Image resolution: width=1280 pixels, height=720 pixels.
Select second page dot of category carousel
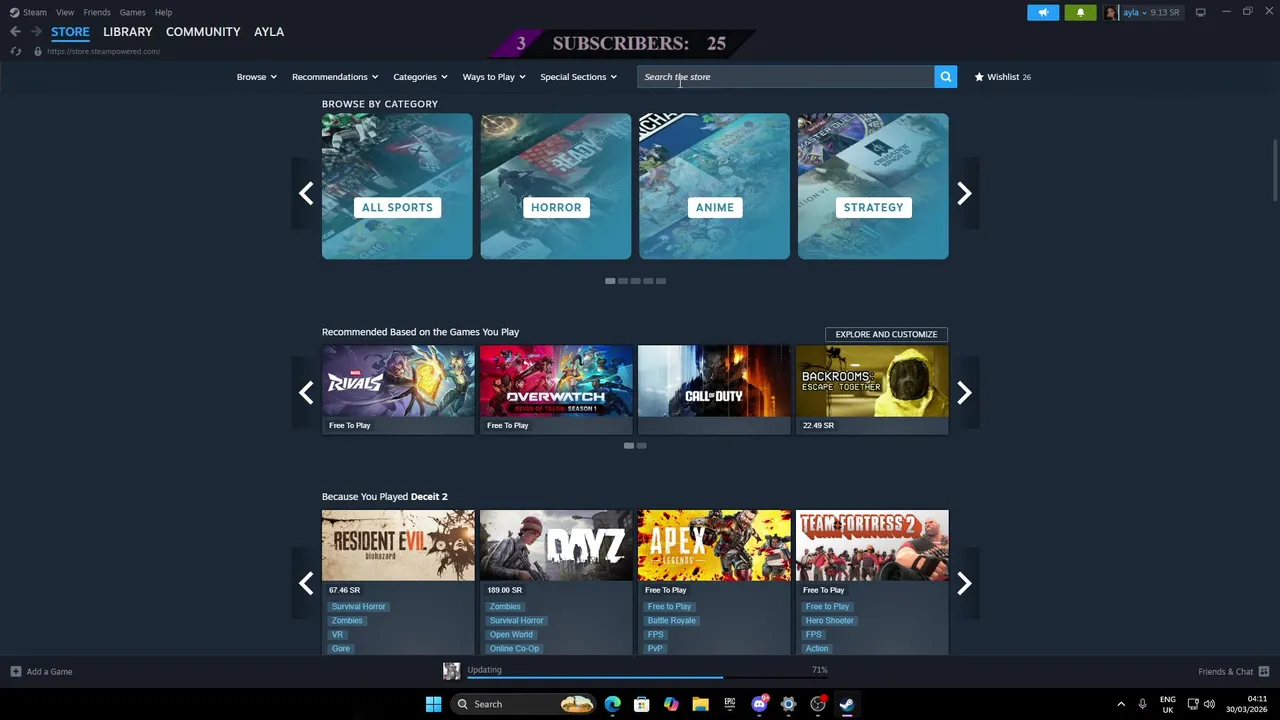click(x=623, y=281)
